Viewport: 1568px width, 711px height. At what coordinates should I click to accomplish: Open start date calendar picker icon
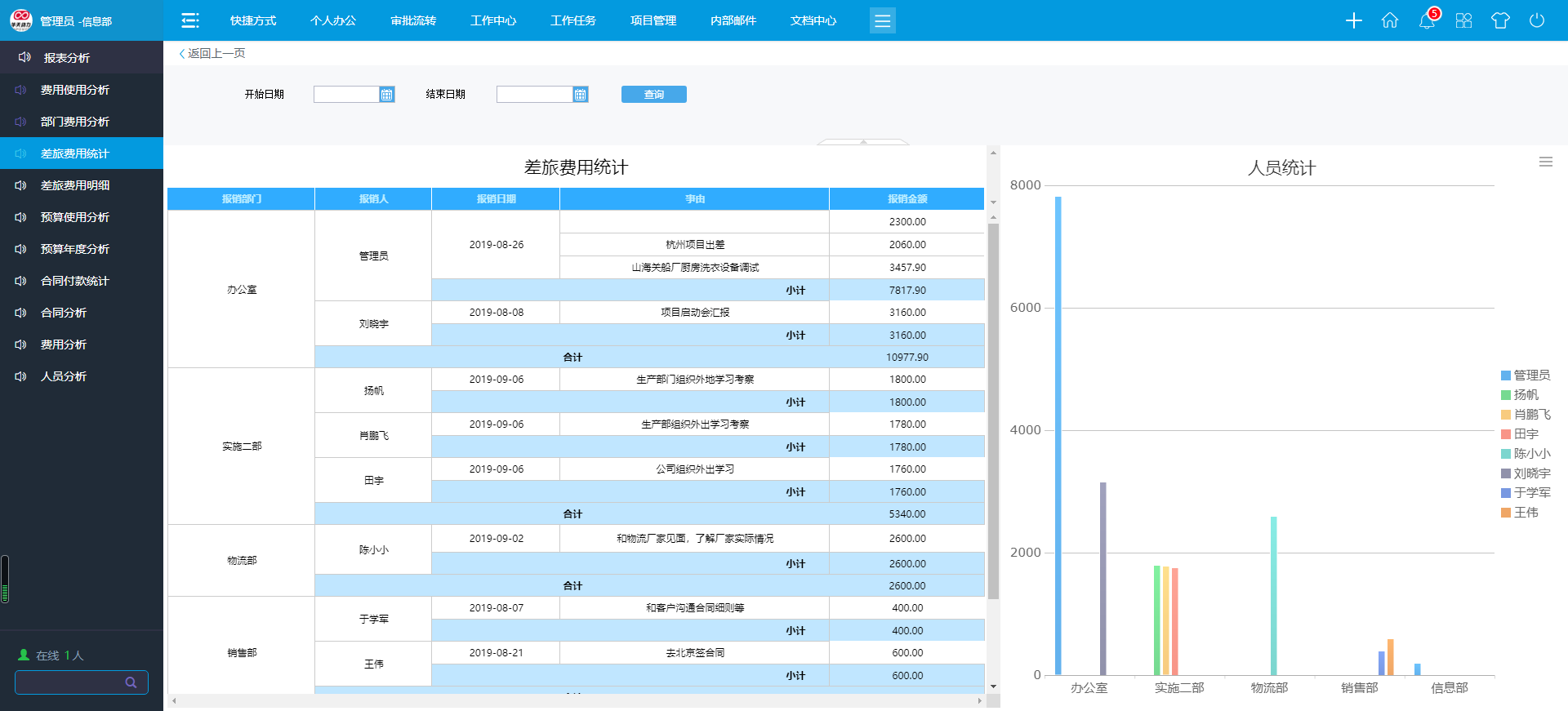(387, 95)
